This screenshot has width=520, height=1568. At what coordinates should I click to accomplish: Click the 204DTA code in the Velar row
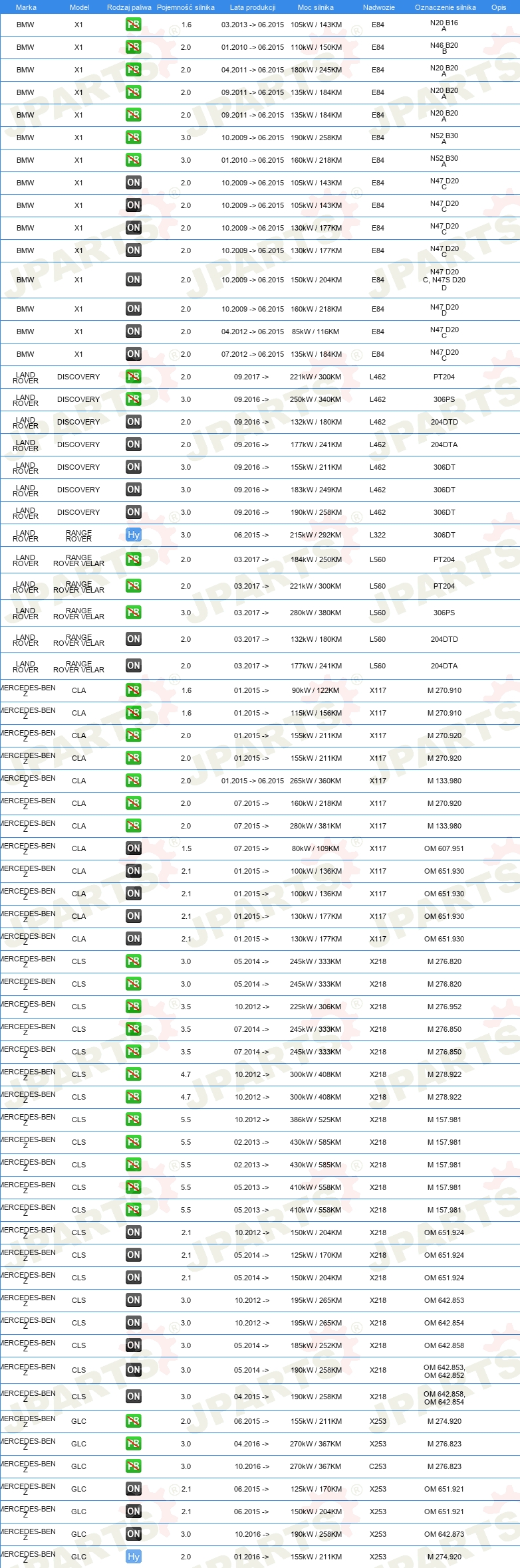click(x=444, y=666)
